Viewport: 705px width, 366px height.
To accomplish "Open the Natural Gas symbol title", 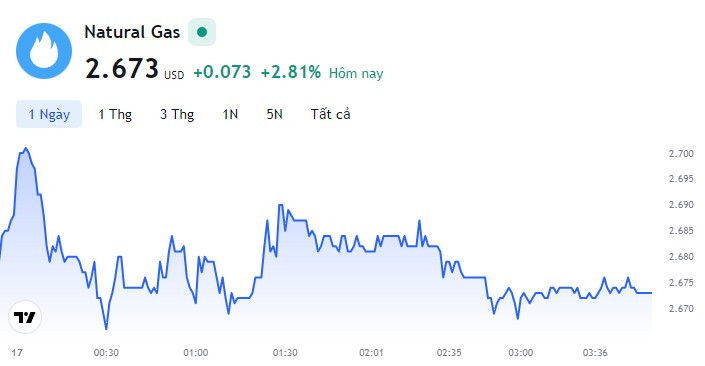I will click(x=132, y=32).
